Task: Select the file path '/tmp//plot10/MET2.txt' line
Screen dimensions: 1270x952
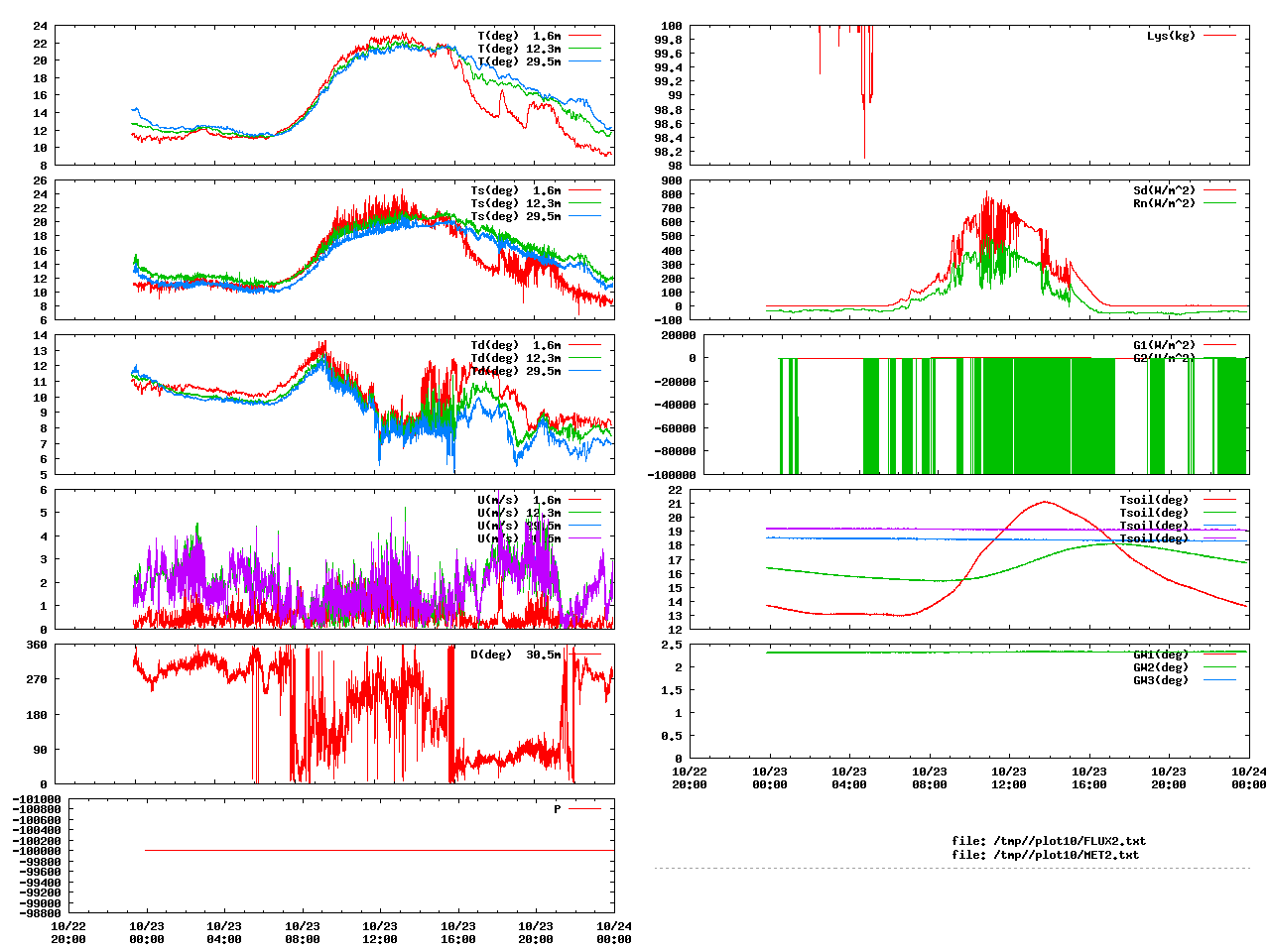Action: point(1046,854)
